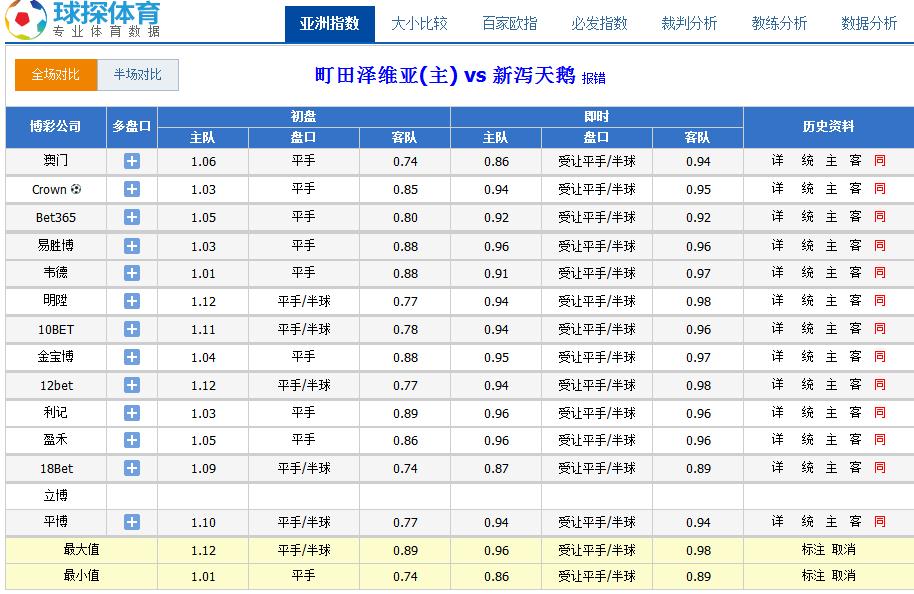Viewport: 914px width, 594px height.
Task: Click 标注 in 最小值 row
Action: tap(813, 576)
